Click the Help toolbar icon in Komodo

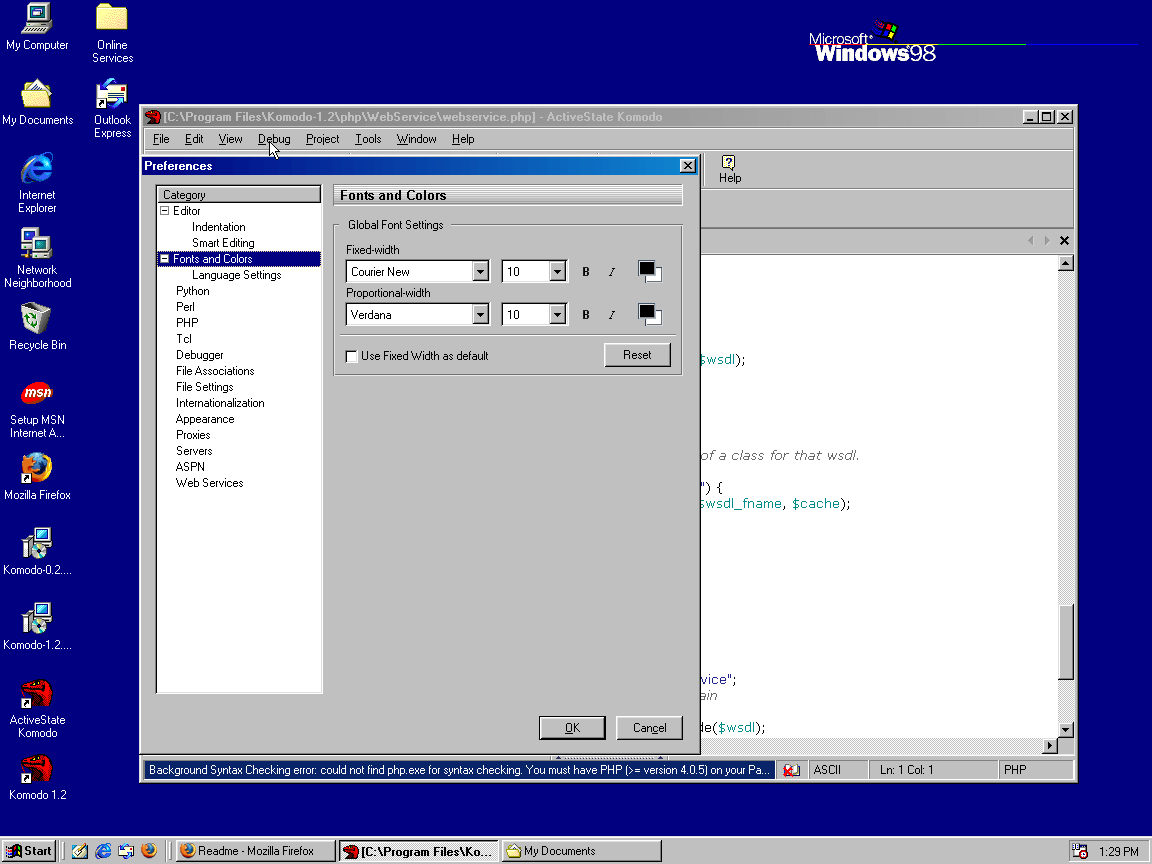[x=730, y=169]
